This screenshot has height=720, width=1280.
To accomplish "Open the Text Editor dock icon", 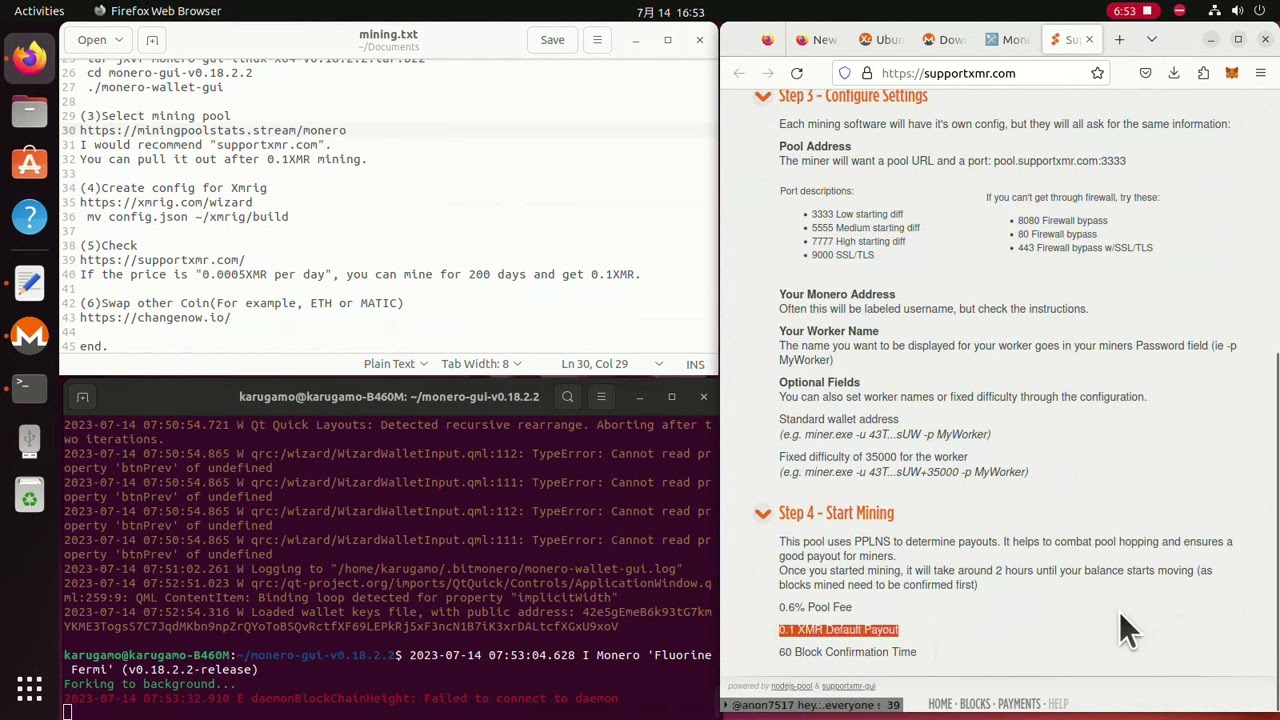I will tap(29, 283).
